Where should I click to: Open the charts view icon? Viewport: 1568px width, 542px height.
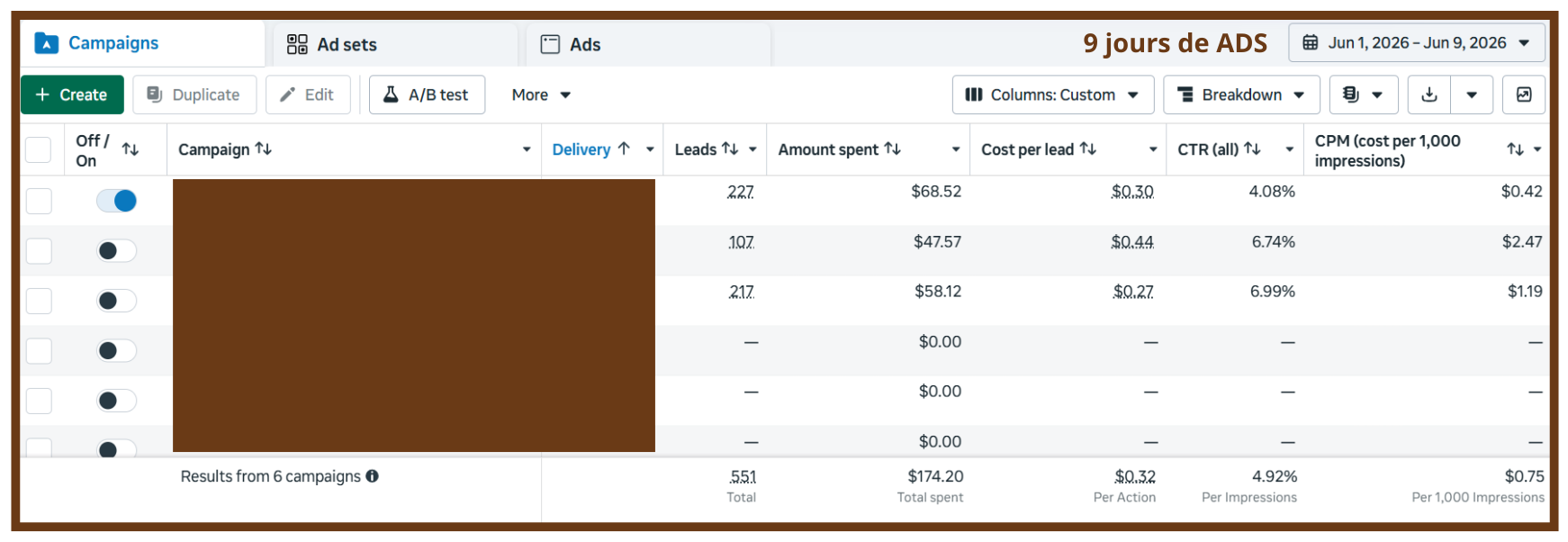(x=1524, y=95)
